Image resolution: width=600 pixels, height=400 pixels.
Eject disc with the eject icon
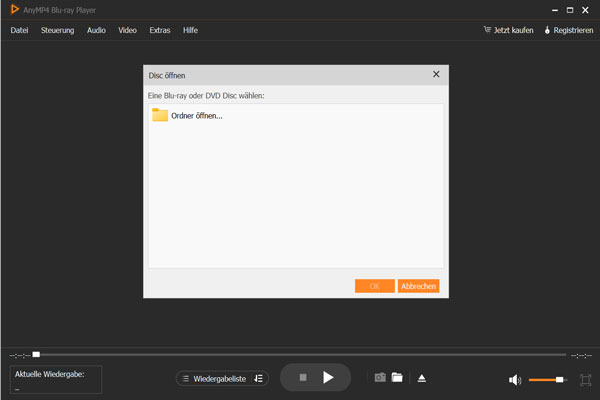pyautogui.click(x=422, y=378)
